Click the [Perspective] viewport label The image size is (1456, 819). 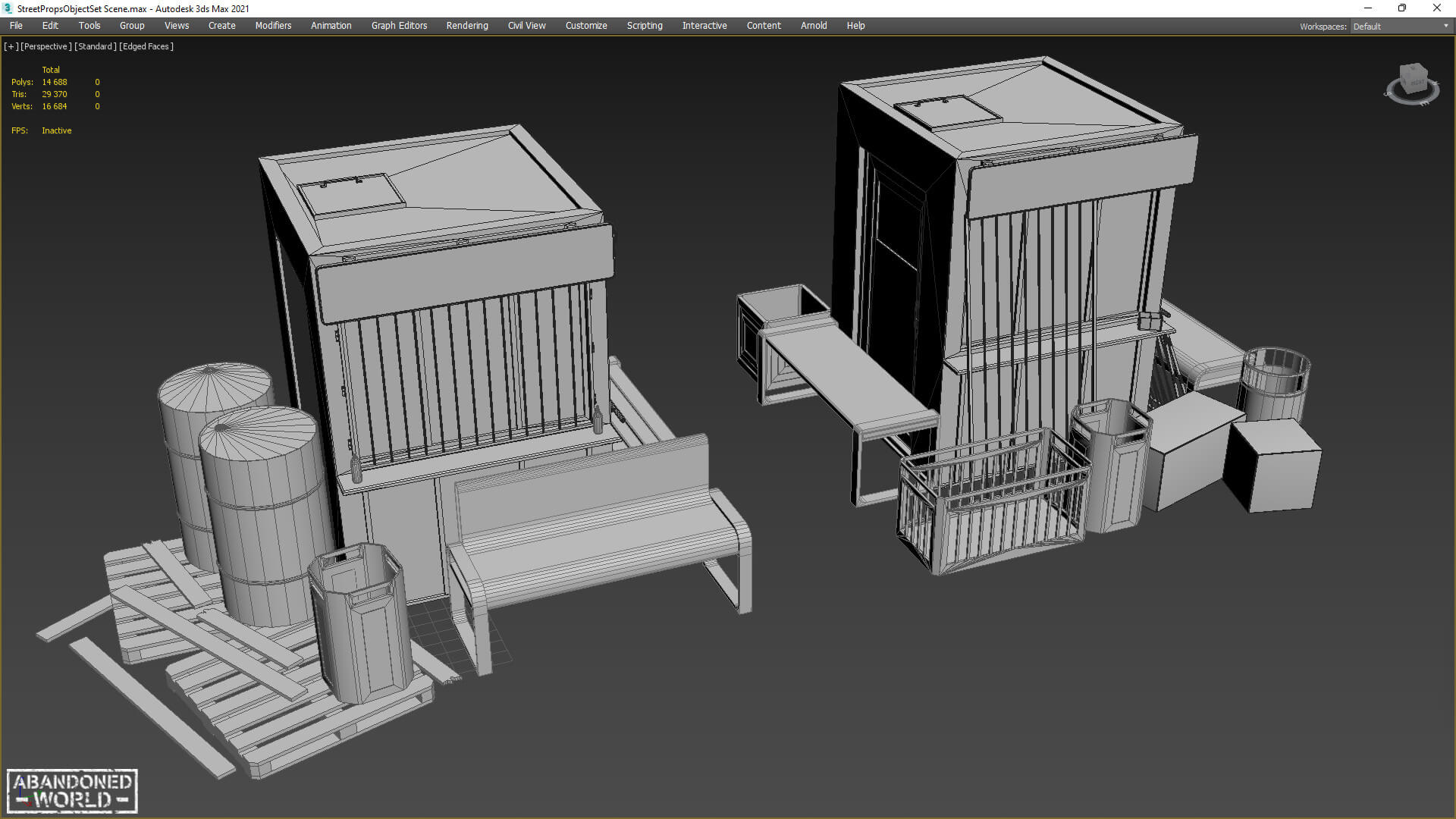pos(46,46)
